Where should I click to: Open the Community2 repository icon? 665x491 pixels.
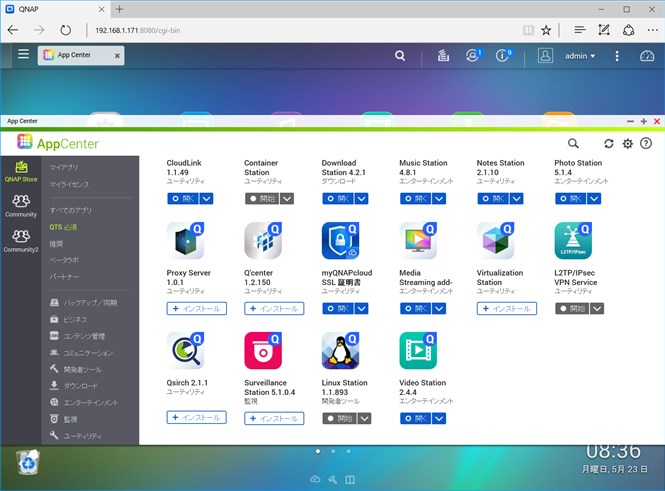21,241
